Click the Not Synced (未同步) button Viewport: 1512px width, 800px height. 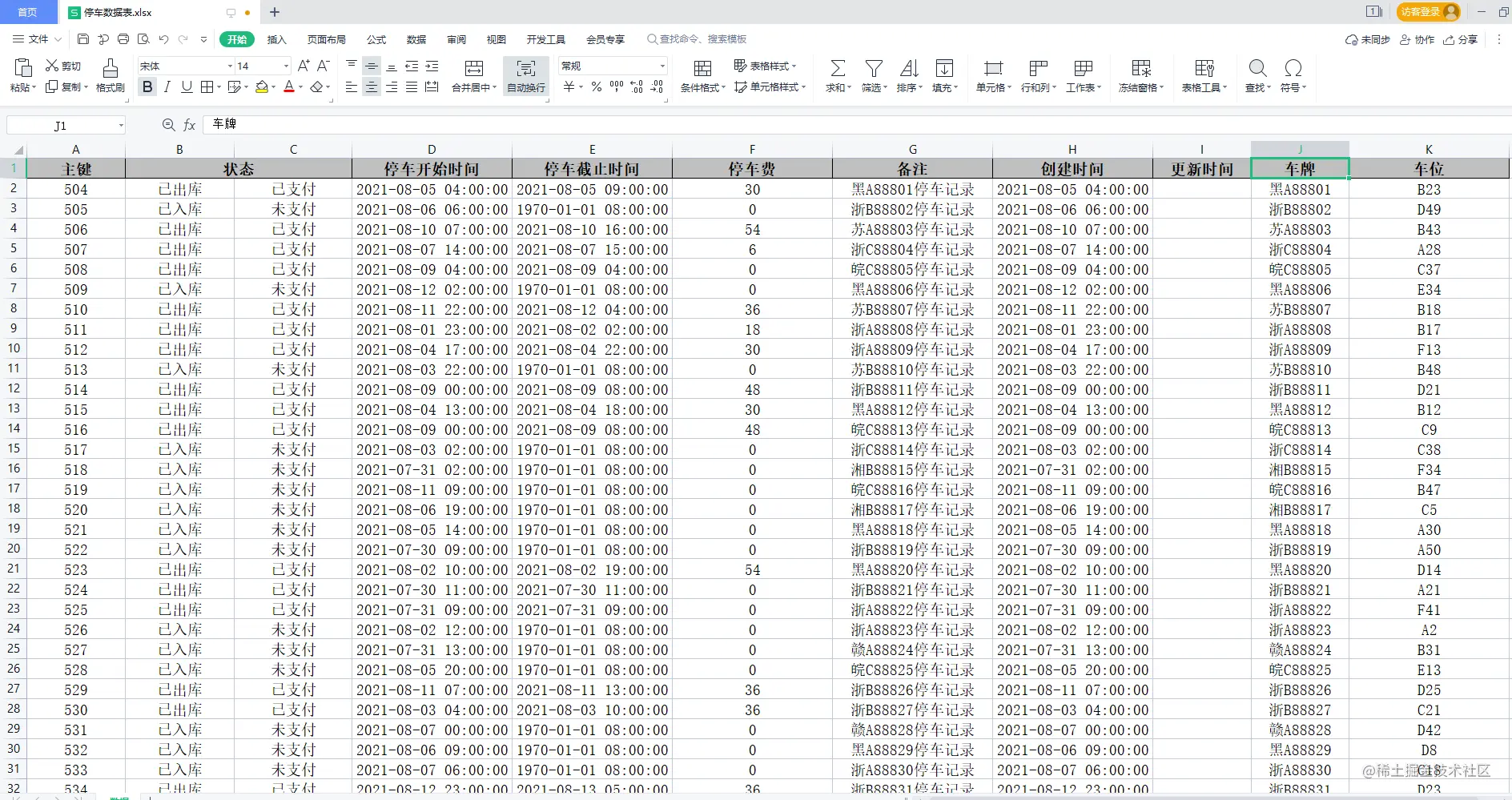1368,39
